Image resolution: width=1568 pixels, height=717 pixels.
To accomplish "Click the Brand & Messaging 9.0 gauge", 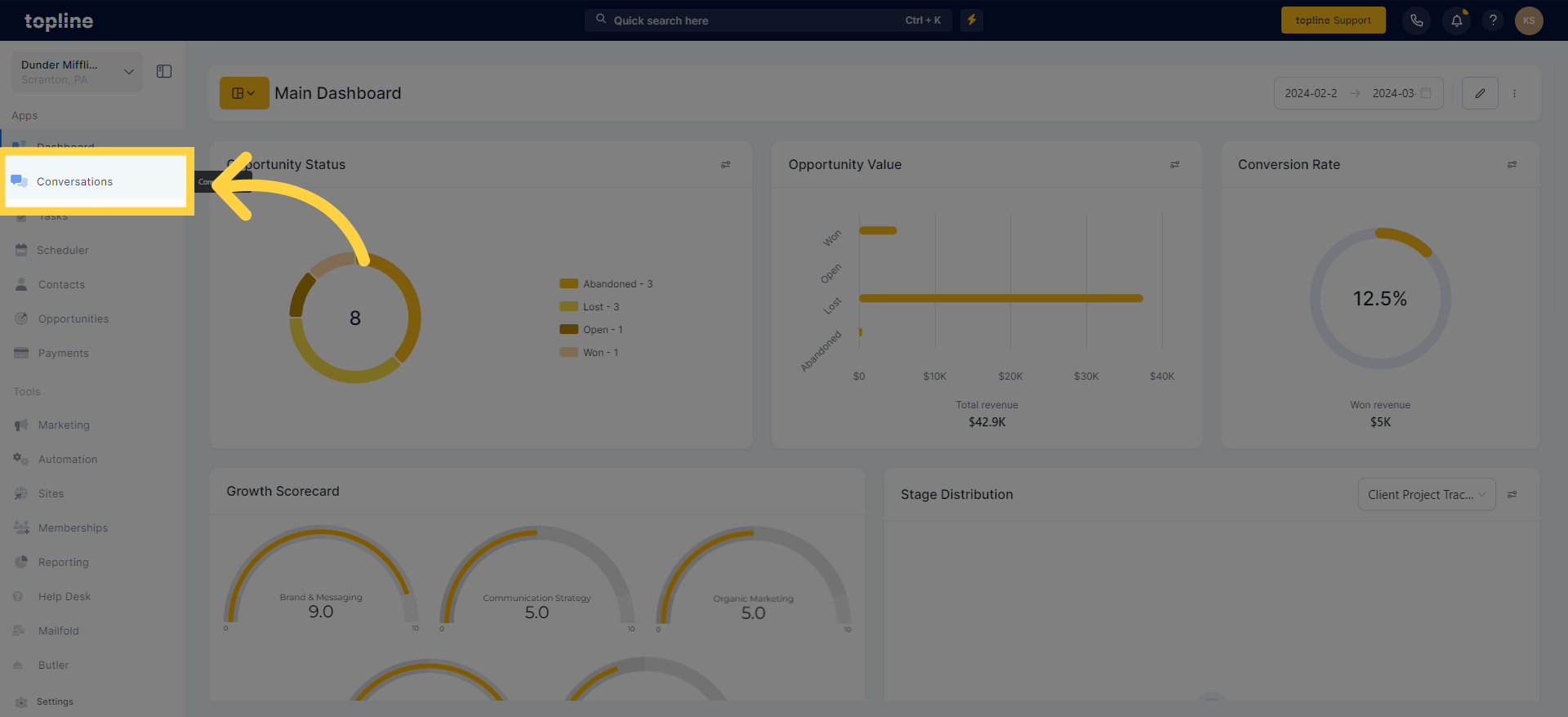I will pyautogui.click(x=321, y=577).
